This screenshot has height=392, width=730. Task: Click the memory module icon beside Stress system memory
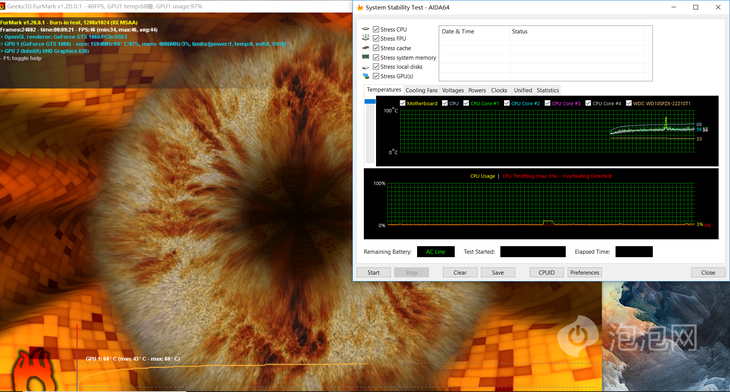coord(365,57)
